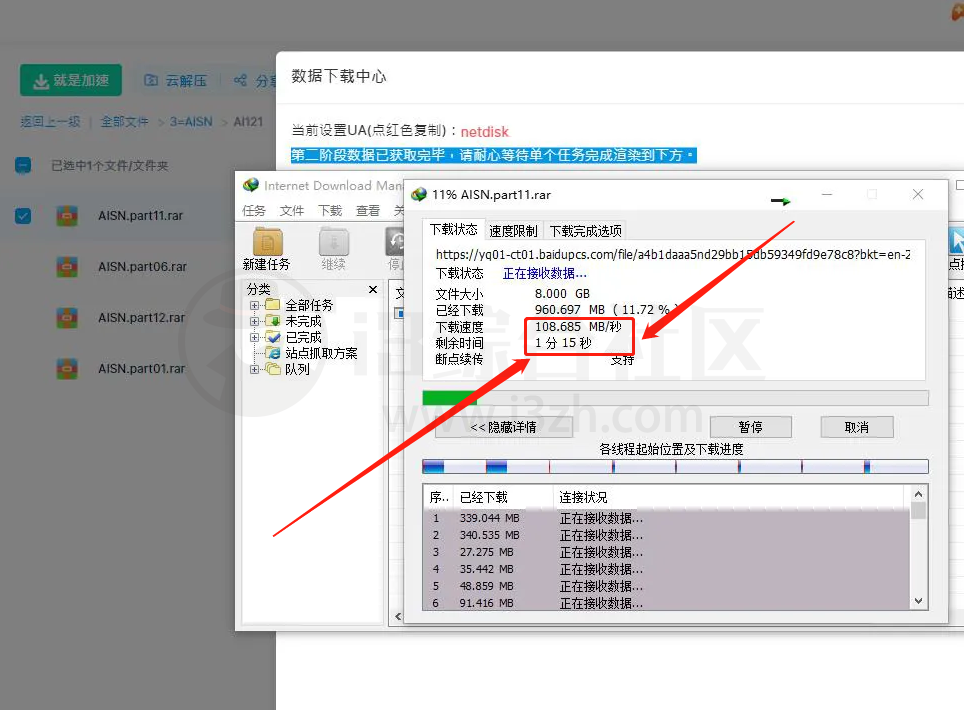Click the 云解压 cloud extract button
The image size is (964, 710).
(x=176, y=81)
